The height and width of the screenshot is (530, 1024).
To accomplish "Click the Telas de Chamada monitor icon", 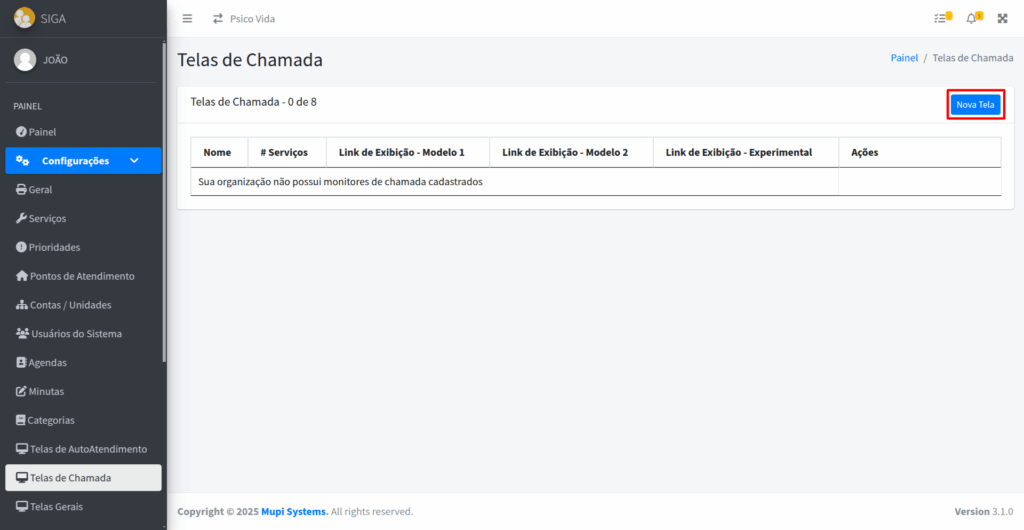I will [22, 478].
